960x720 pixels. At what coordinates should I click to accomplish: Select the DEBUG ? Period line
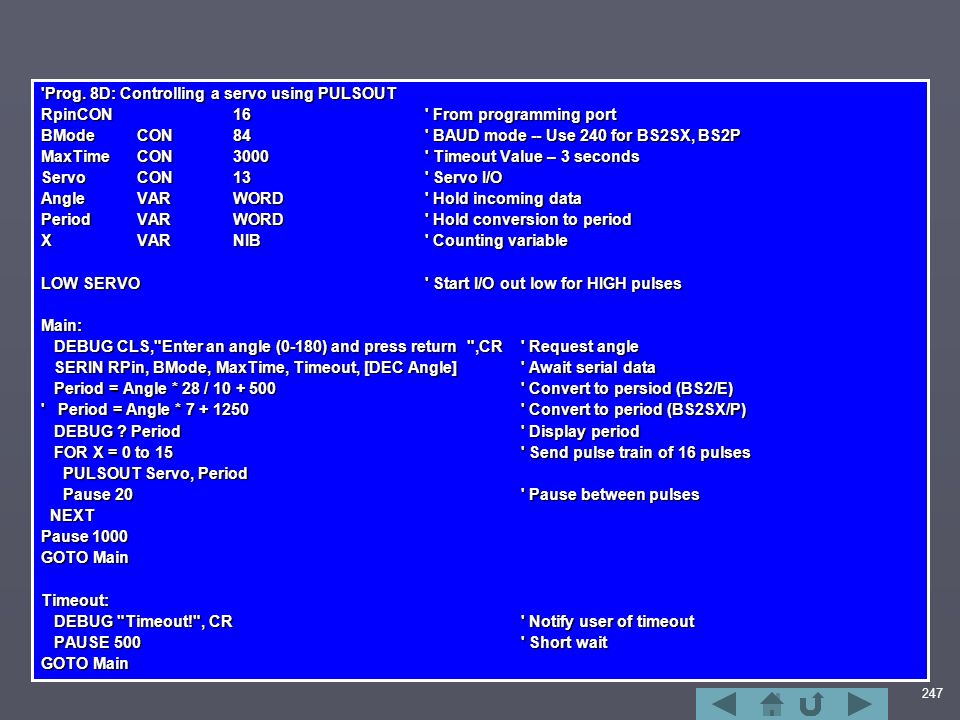pos(117,432)
